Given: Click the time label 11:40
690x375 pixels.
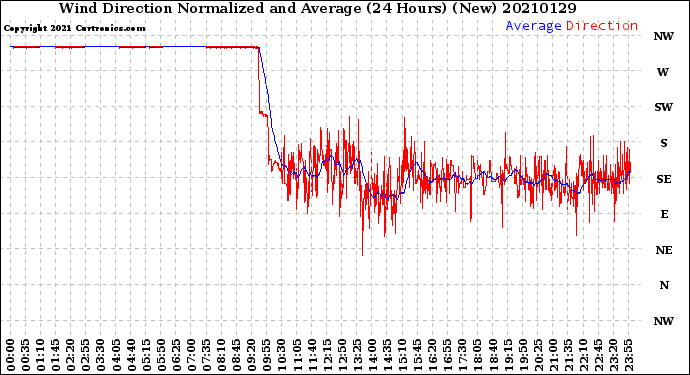Looking at the screenshot, I should tap(312, 355).
